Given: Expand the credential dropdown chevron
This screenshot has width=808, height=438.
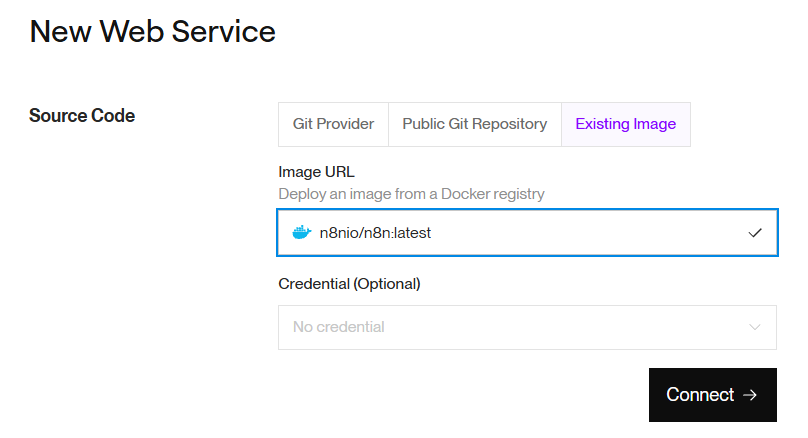Looking at the screenshot, I should (755, 327).
